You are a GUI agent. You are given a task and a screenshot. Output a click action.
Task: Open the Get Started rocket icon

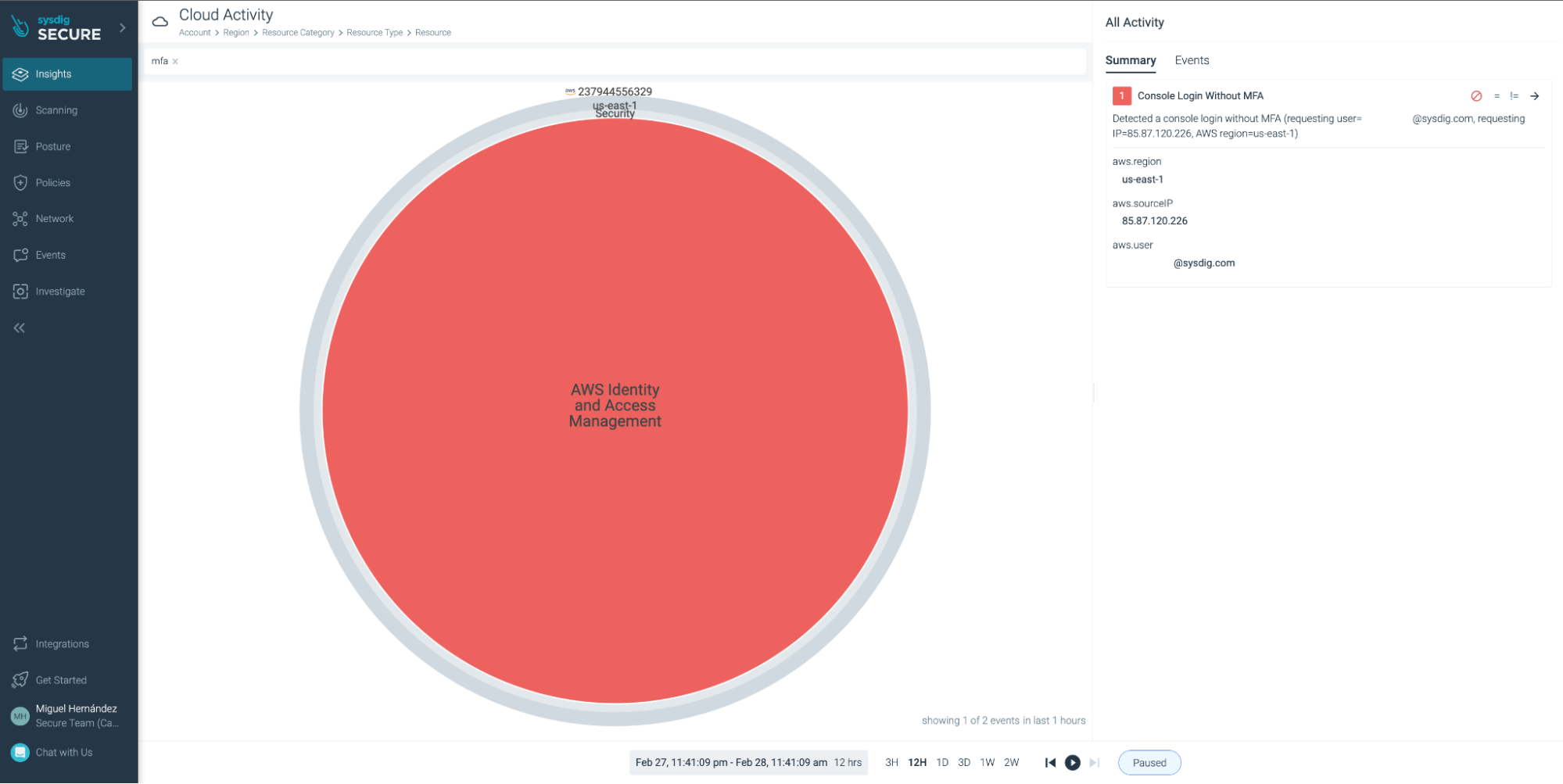20,680
